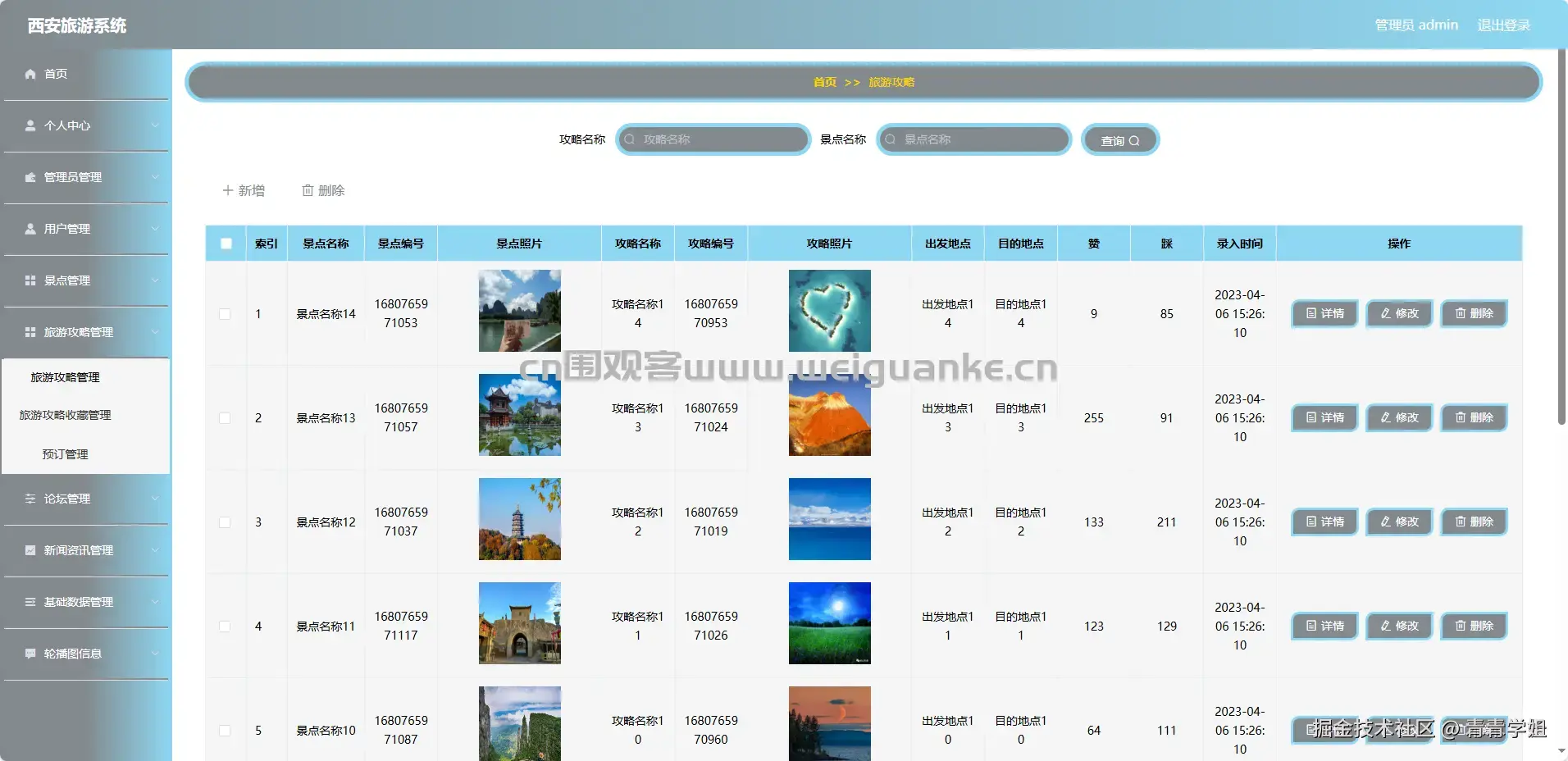Image resolution: width=1568 pixels, height=761 pixels.
Task: Open the 首页 sidebar menu item
Action: [86, 74]
